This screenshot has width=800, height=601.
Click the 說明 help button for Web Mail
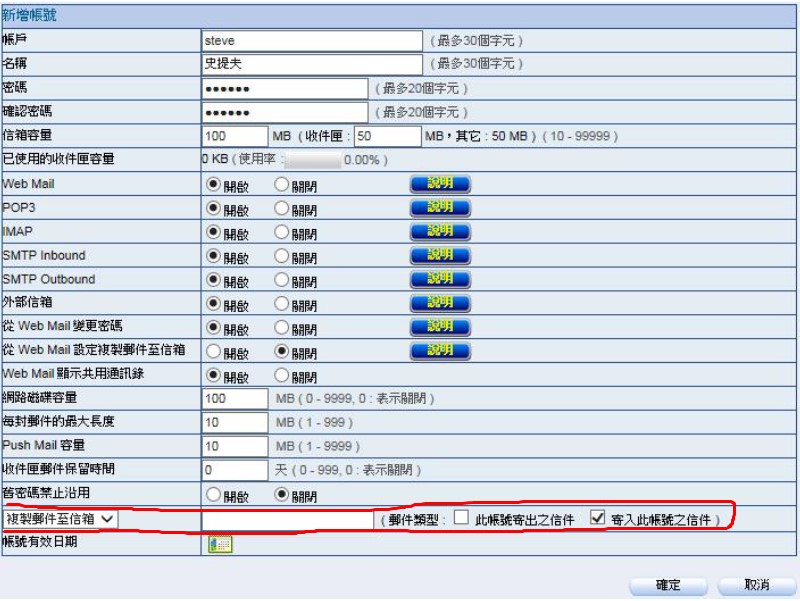point(440,184)
